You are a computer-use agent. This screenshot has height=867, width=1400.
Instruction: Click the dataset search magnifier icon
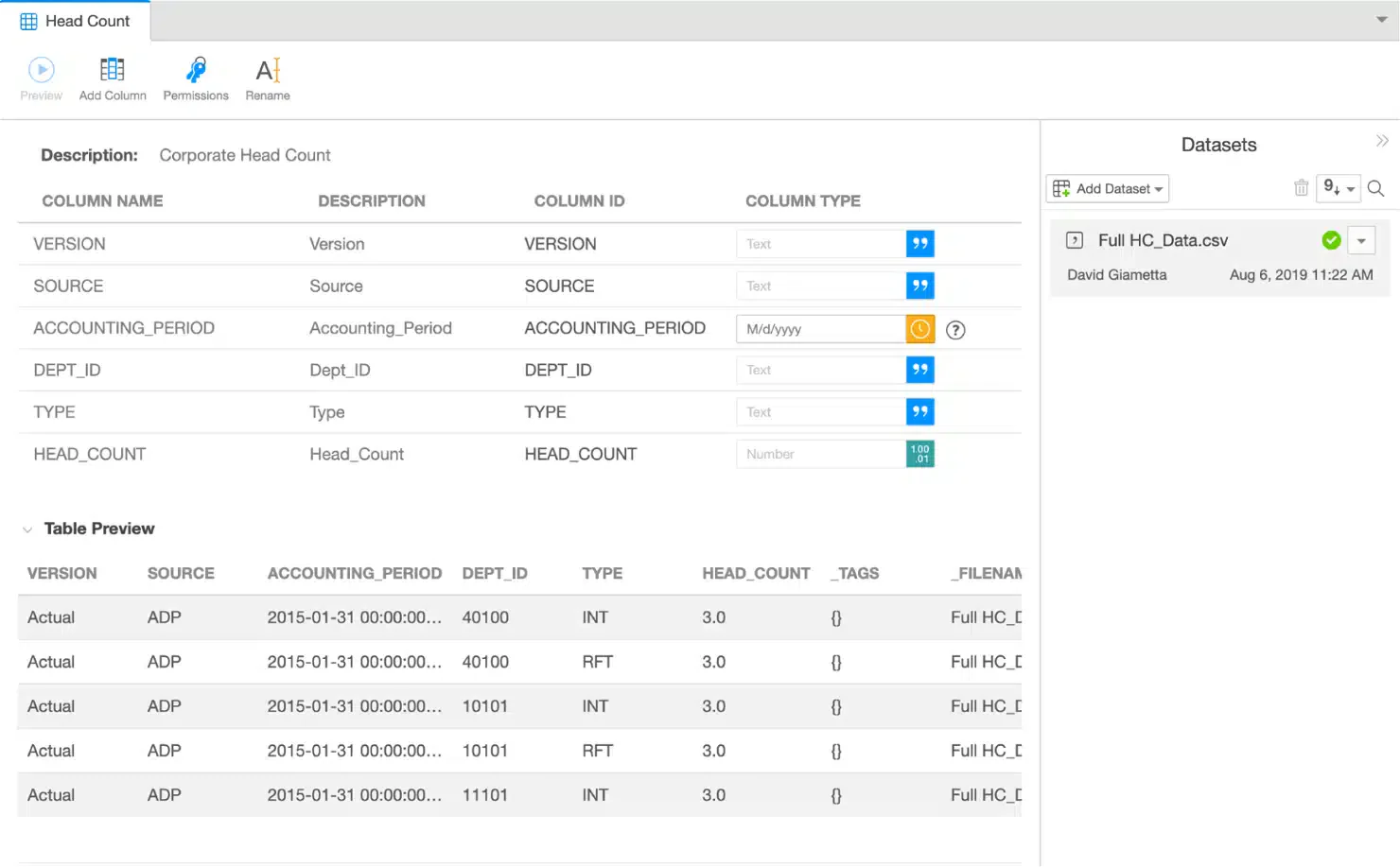tap(1375, 188)
